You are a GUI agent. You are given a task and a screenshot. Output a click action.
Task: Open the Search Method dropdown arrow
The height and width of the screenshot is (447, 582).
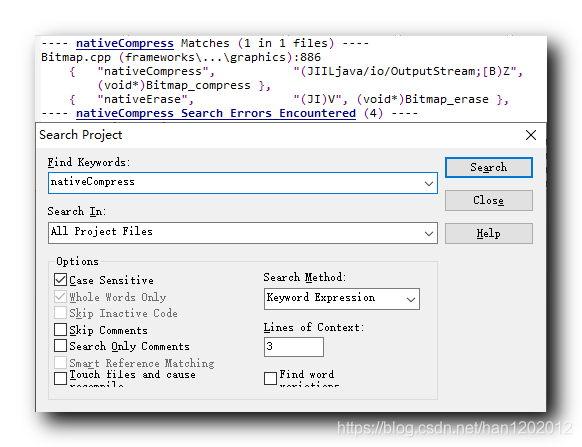coord(411,299)
